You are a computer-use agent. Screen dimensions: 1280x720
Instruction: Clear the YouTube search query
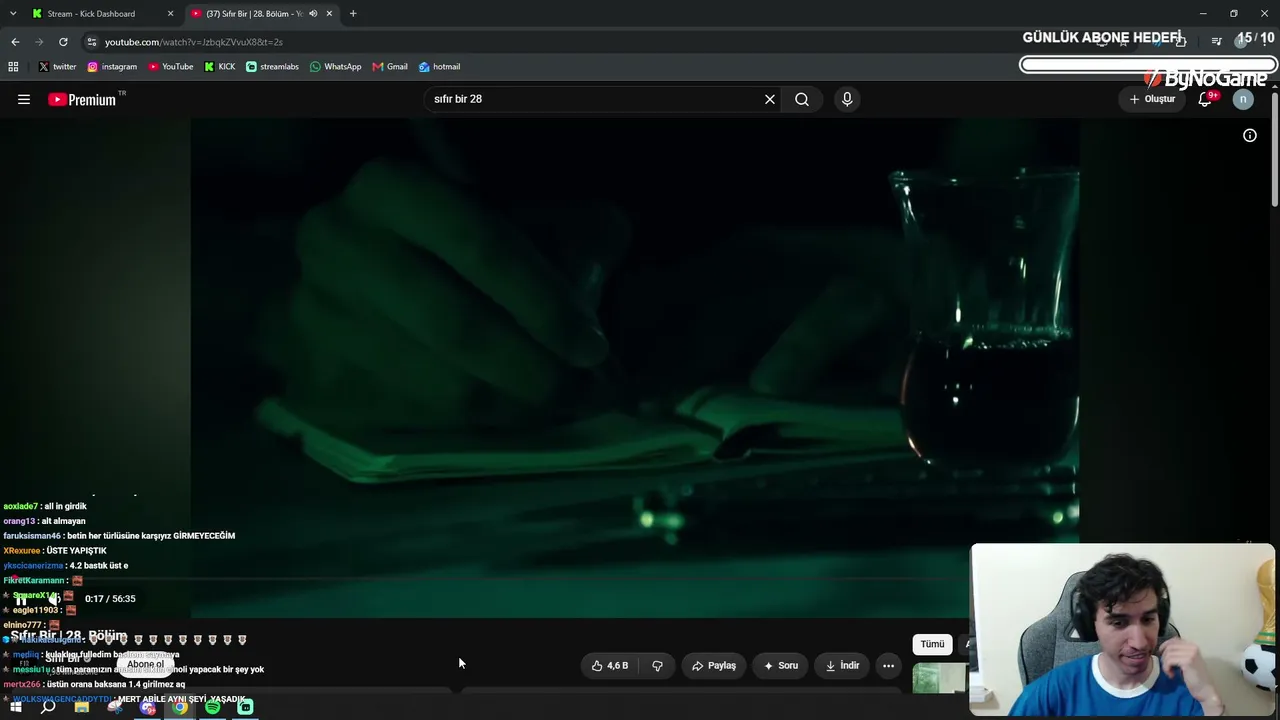pyautogui.click(x=770, y=99)
